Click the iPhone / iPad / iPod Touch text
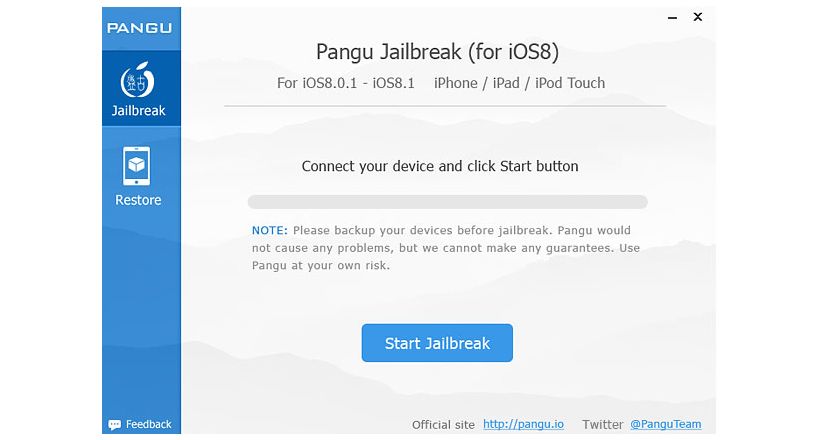820x440 pixels. [x=519, y=83]
